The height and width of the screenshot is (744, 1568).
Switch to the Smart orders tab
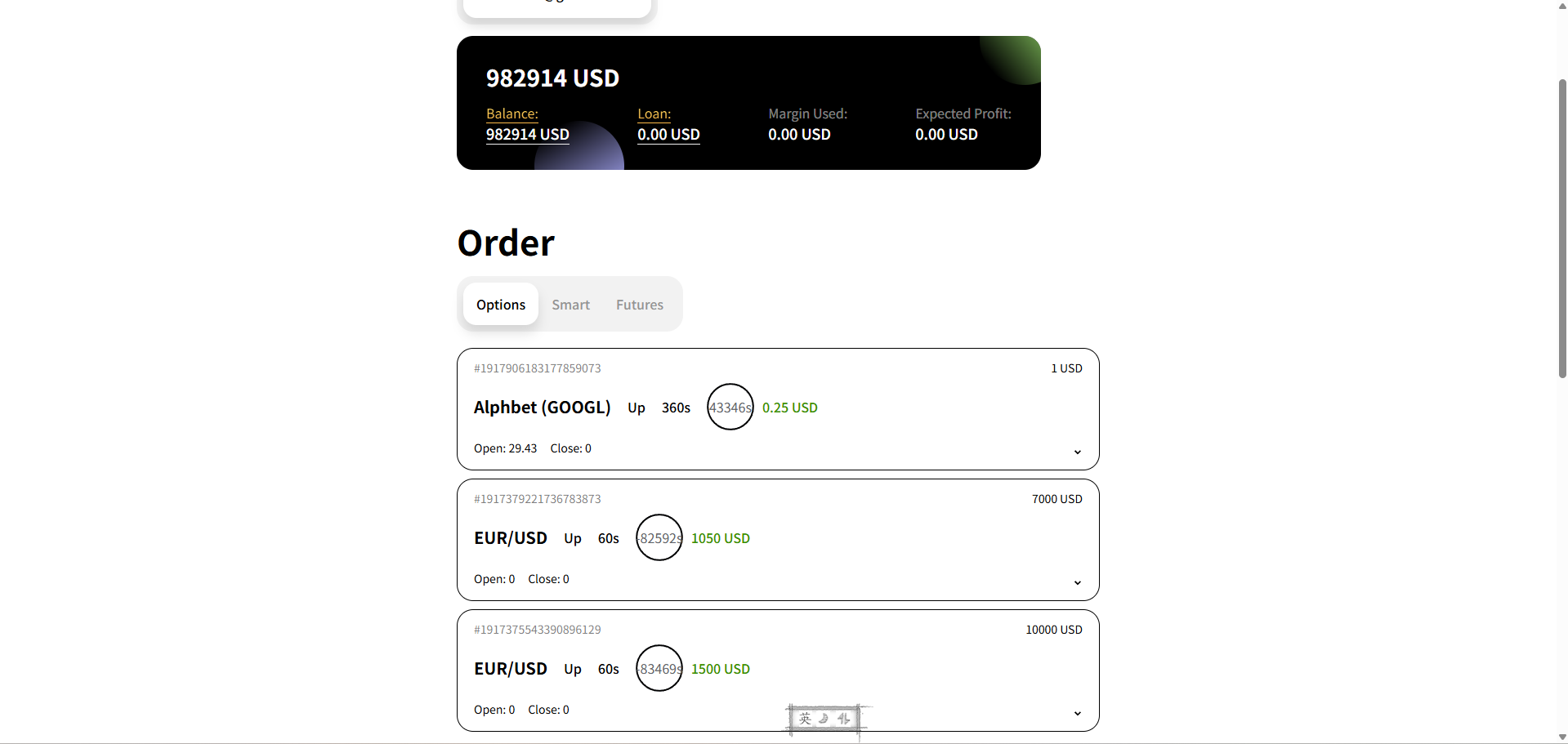point(570,305)
